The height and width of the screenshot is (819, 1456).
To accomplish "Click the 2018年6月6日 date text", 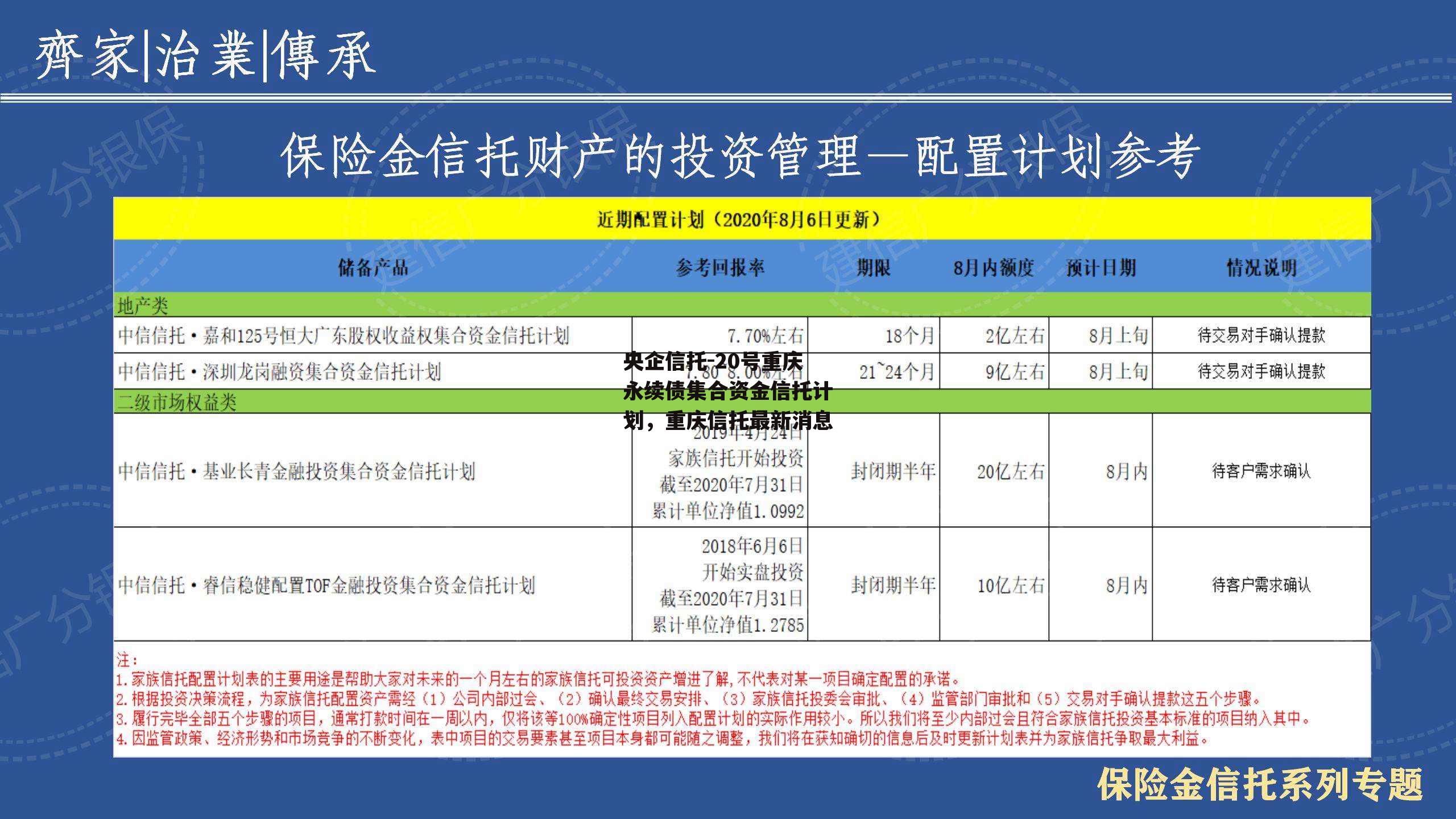I will click(x=752, y=546).
